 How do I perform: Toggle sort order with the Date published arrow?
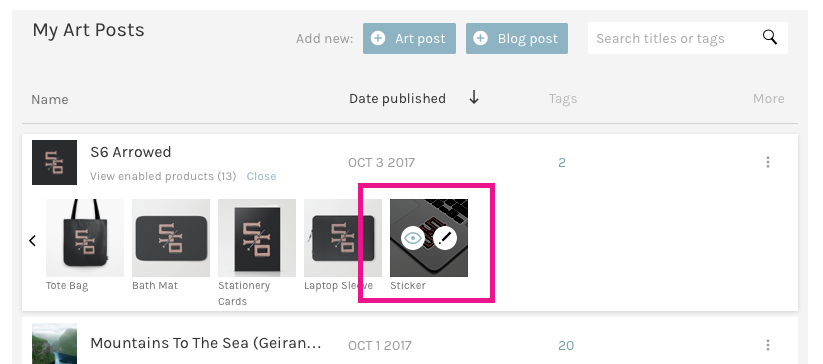pos(474,98)
